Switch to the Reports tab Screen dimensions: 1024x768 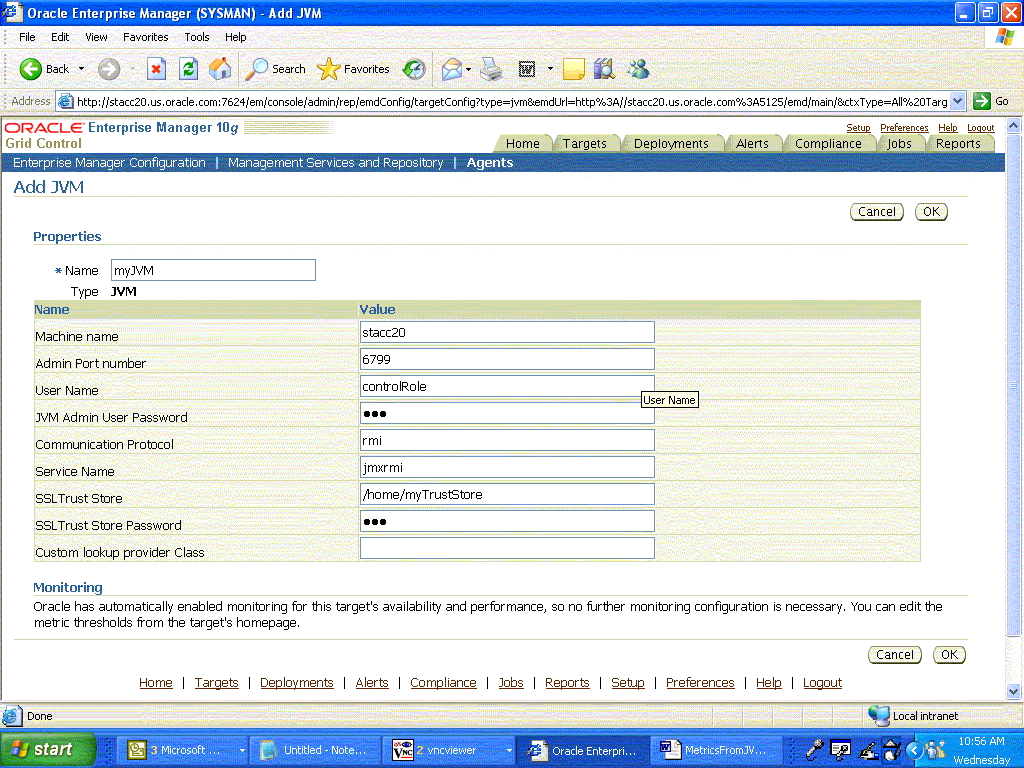958,144
